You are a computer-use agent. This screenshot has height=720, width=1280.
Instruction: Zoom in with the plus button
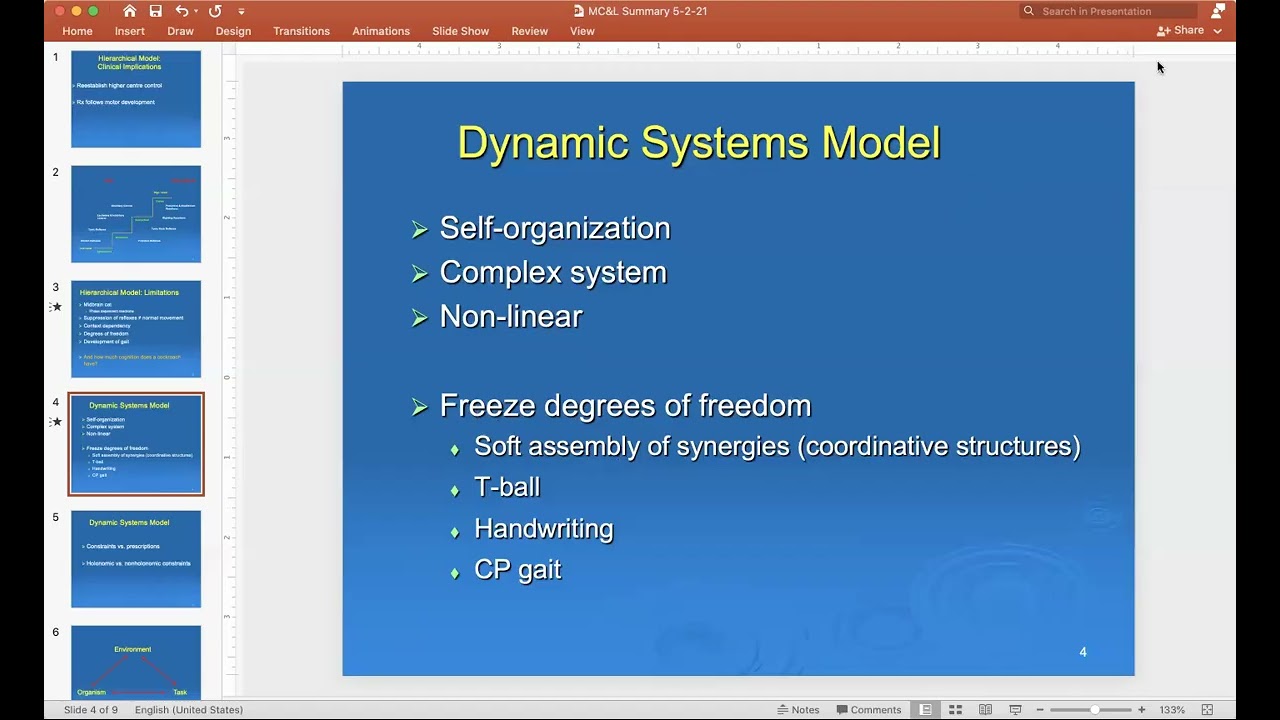coord(1142,710)
